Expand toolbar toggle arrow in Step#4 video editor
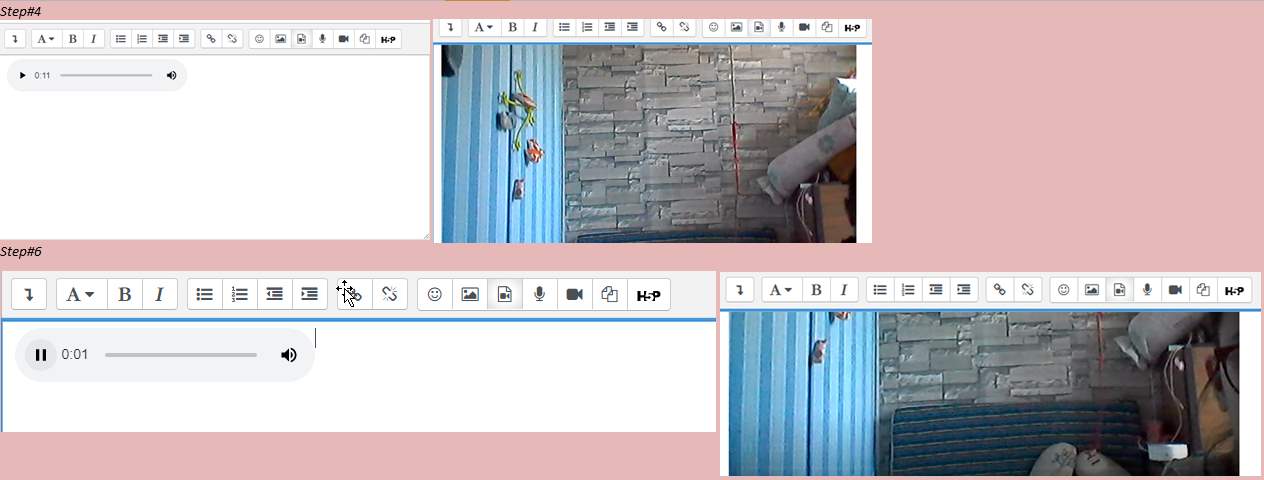Screen dimensions: 1264x480 451,27
